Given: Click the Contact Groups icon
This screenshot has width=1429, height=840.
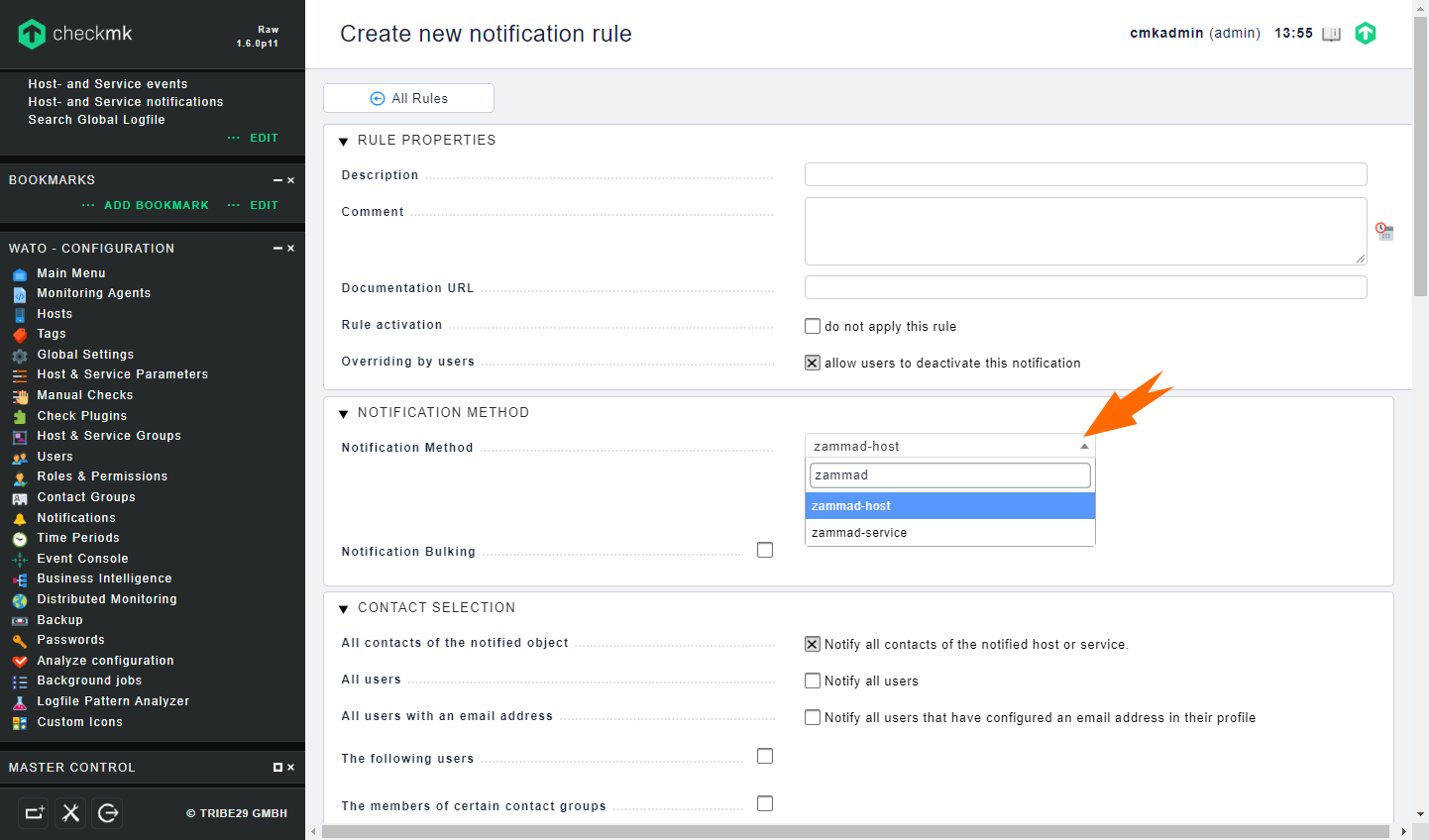Looking at the screenshot, I should tap(20, 498).
